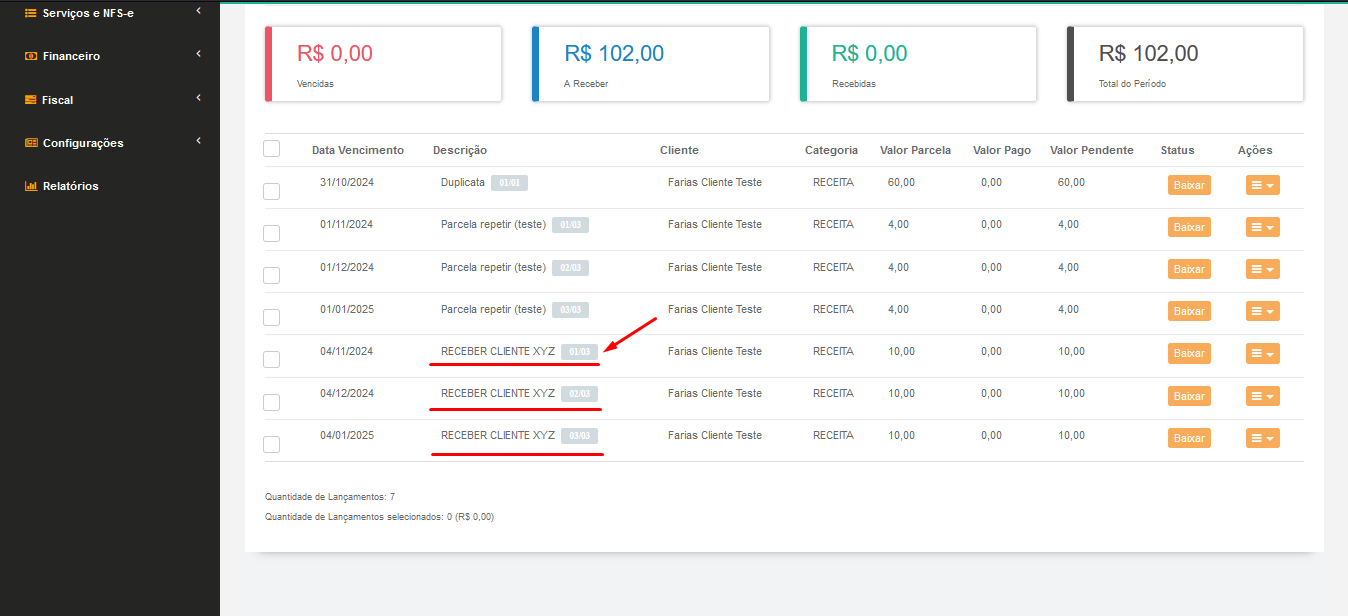The image size is (1348, 616).
Task: Click the 01/01 badge beside Duplicata
Action: pos(510,183)
